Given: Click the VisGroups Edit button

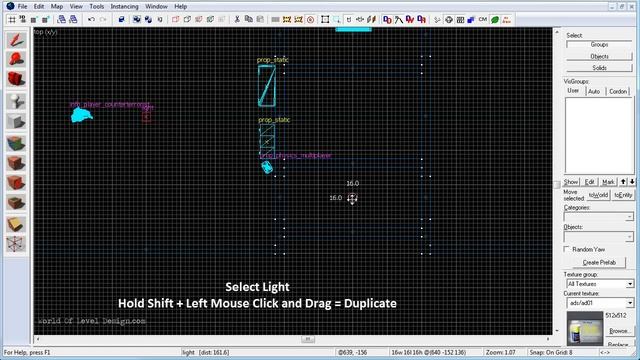Looking at the screenshot, I should pyautogui.click(x=589, y=182).
